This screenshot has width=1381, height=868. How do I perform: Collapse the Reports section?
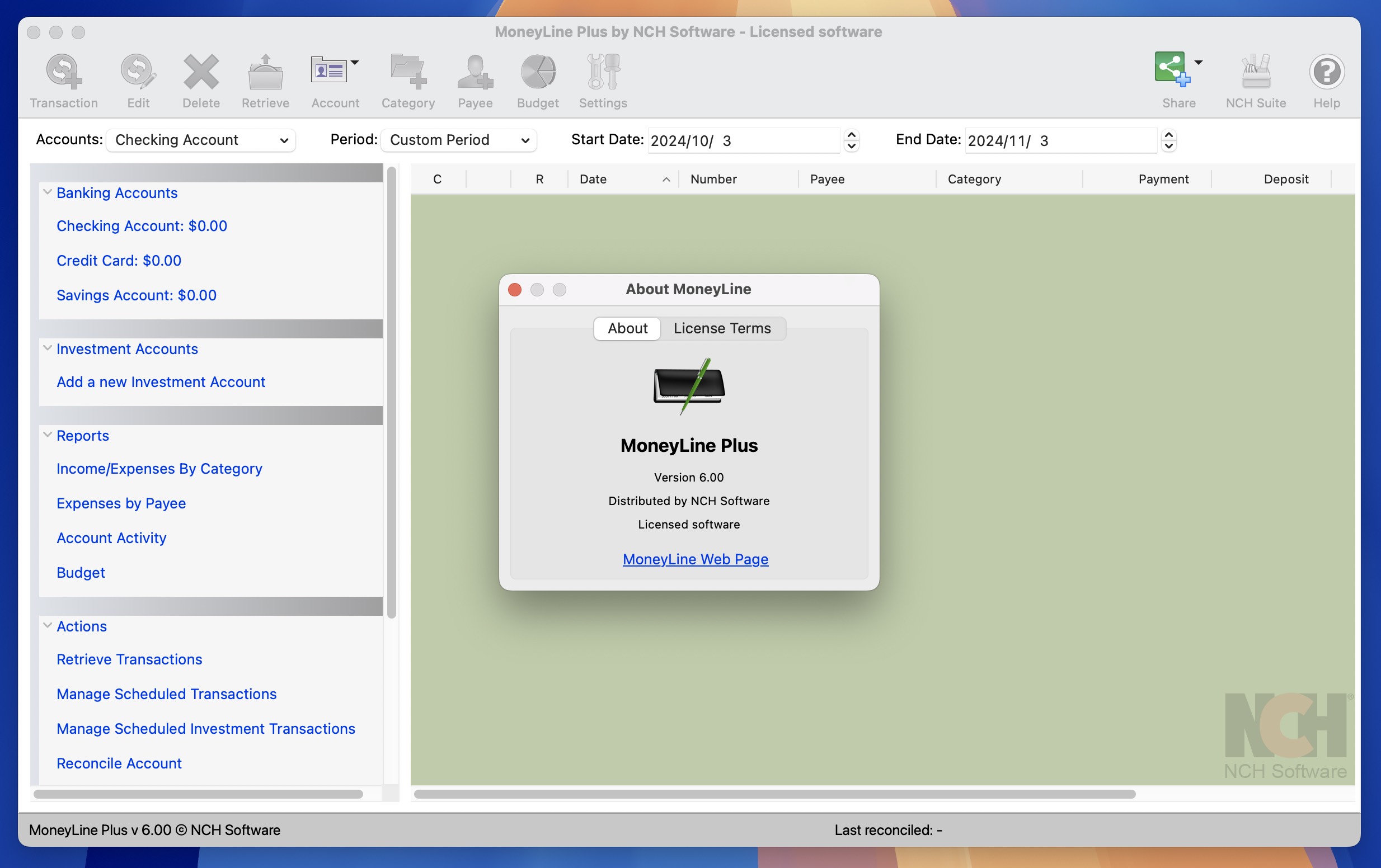point(48,435)
